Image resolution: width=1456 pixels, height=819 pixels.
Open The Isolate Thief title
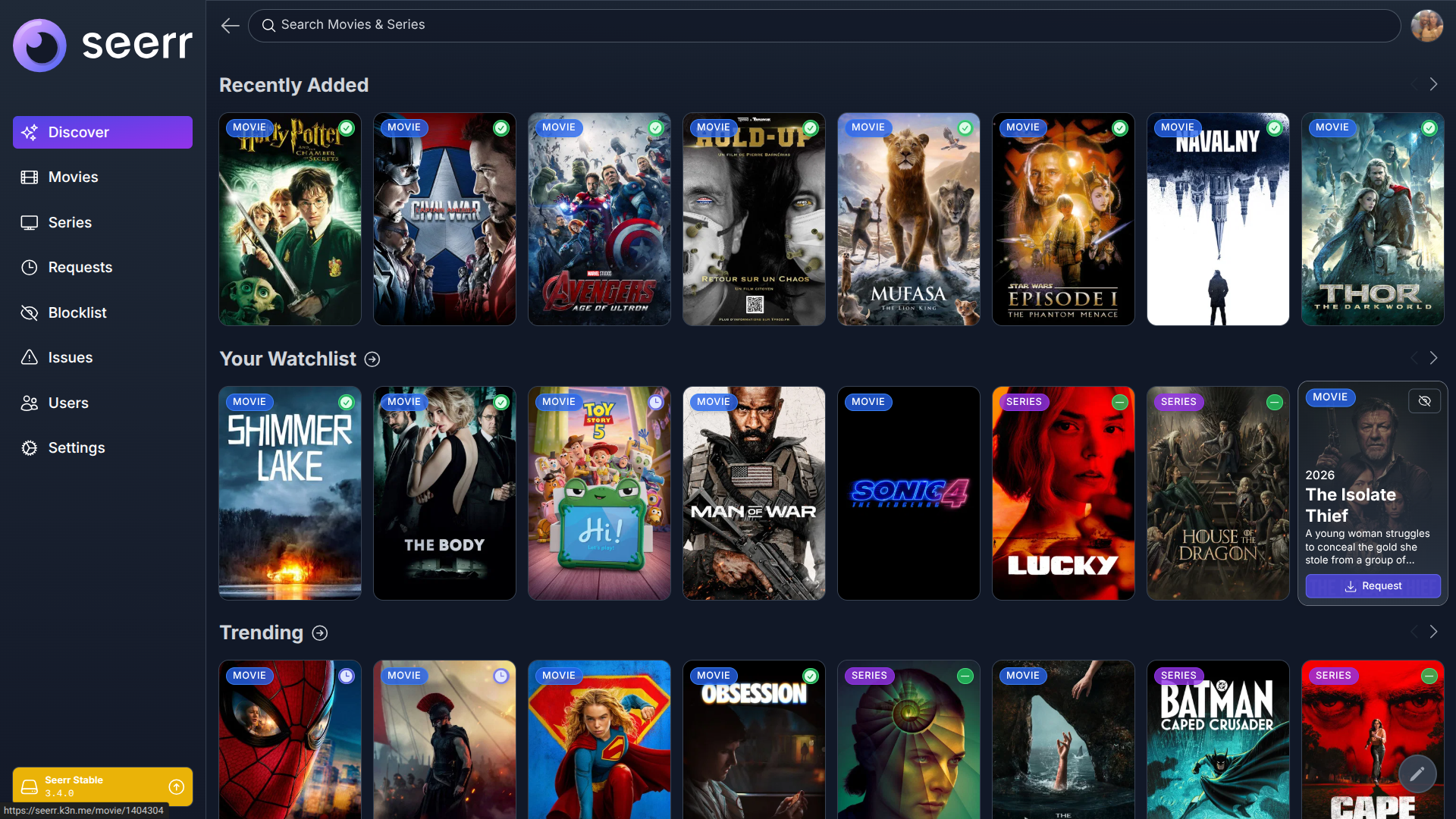click(1351, 505)
